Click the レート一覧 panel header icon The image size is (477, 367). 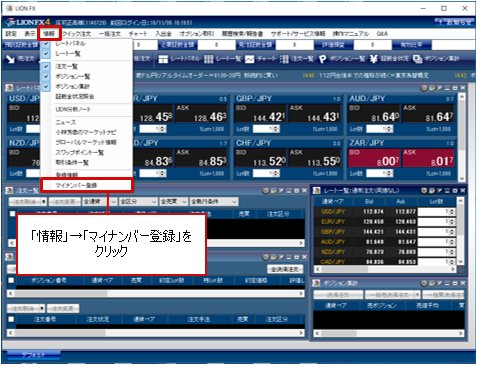point(317,190)
